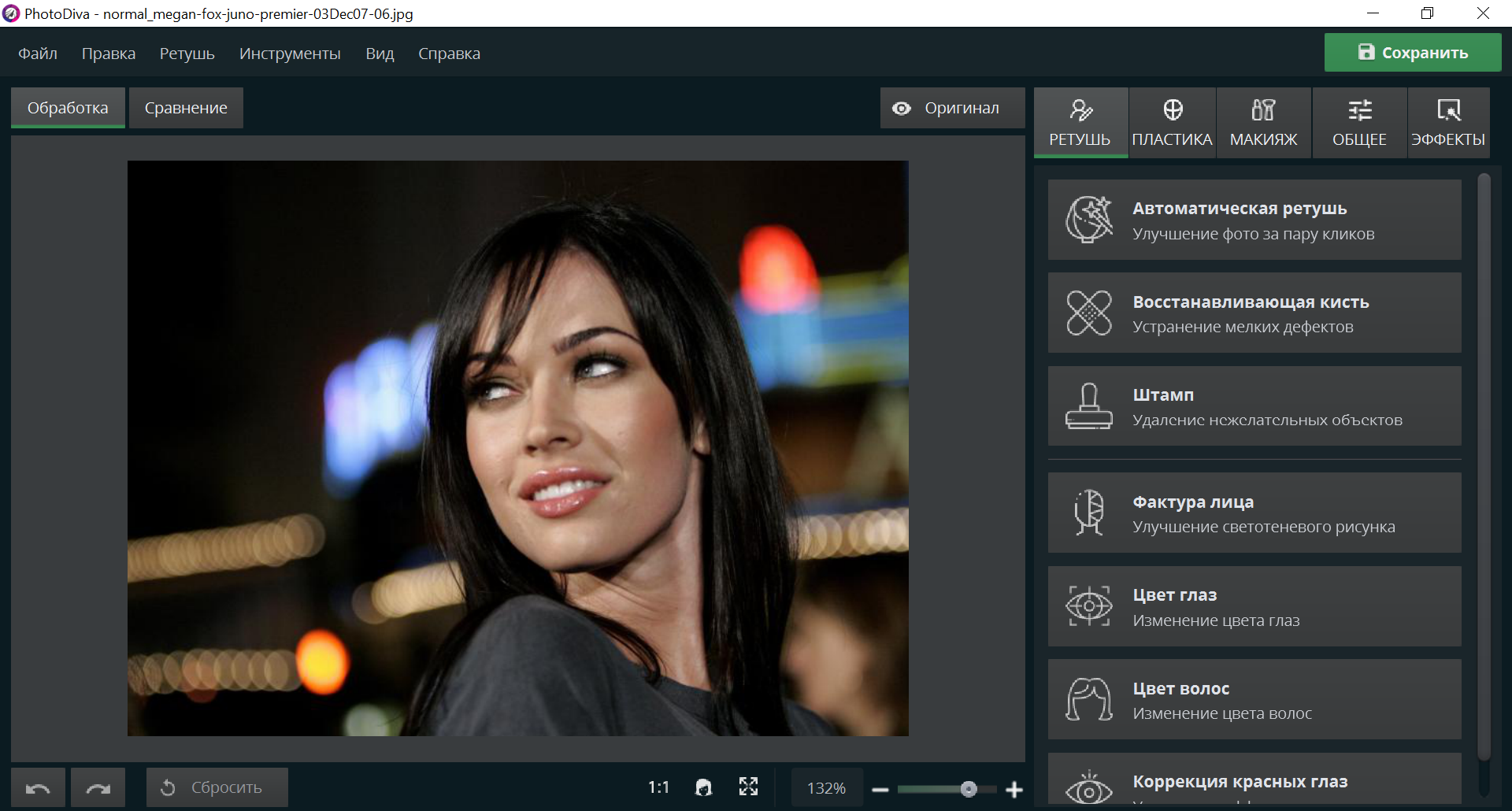Screen dimensions: 1512x811
Task: Click the green Сохранить save button
Action: point(1413,53)
